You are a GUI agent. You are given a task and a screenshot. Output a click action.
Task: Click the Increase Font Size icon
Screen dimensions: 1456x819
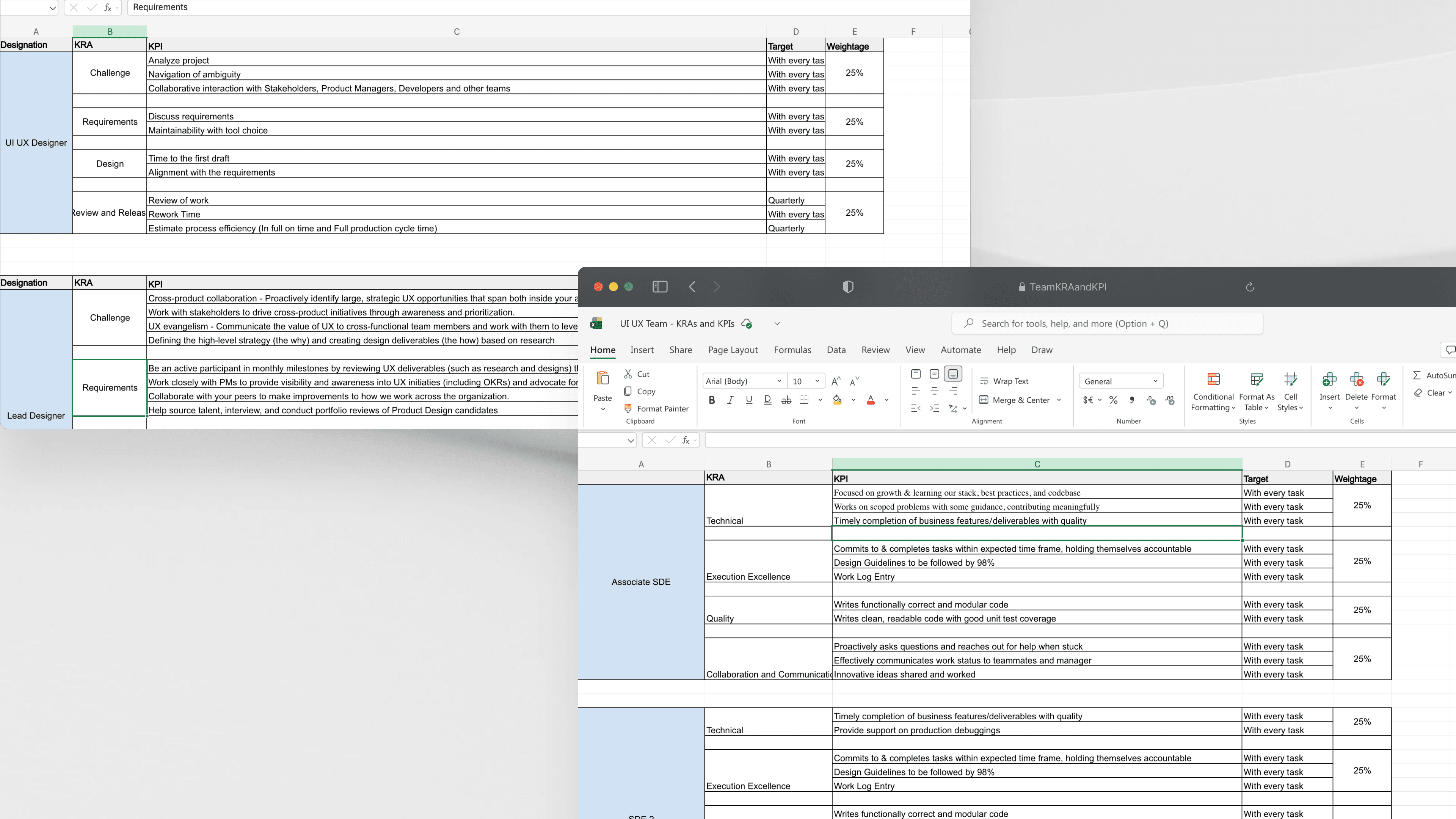tap(836, 381)
